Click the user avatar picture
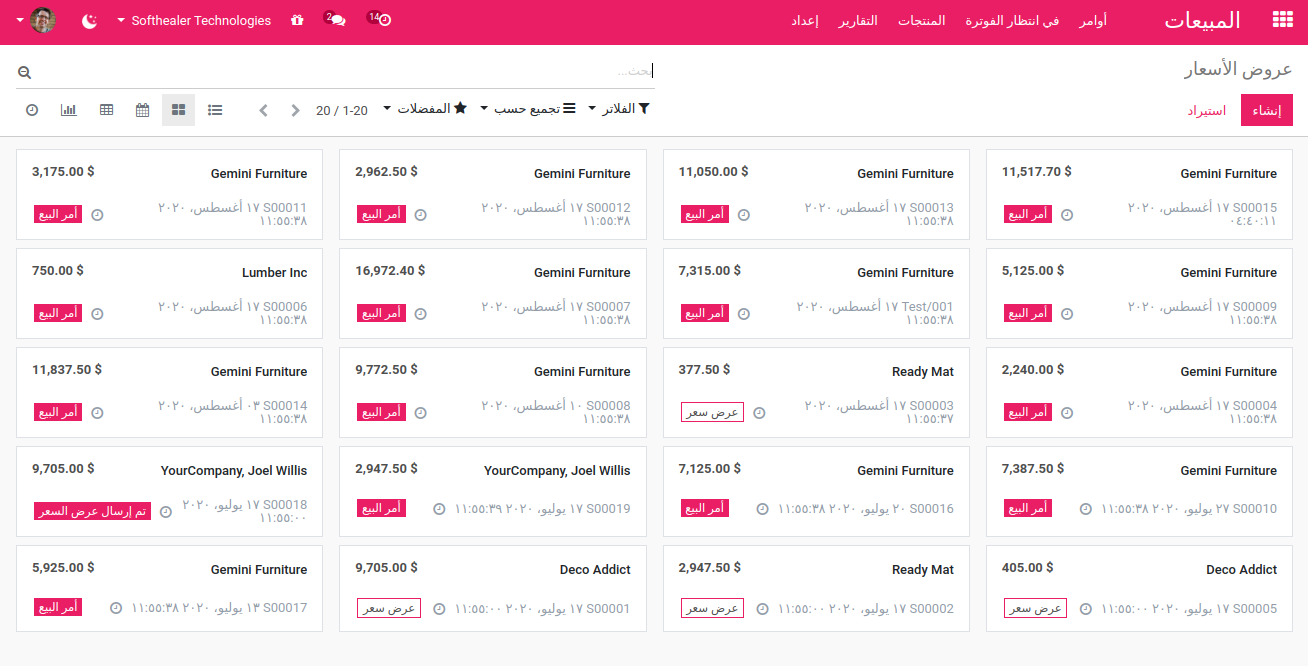This screenshot has width=1308, height=666. 43,20
